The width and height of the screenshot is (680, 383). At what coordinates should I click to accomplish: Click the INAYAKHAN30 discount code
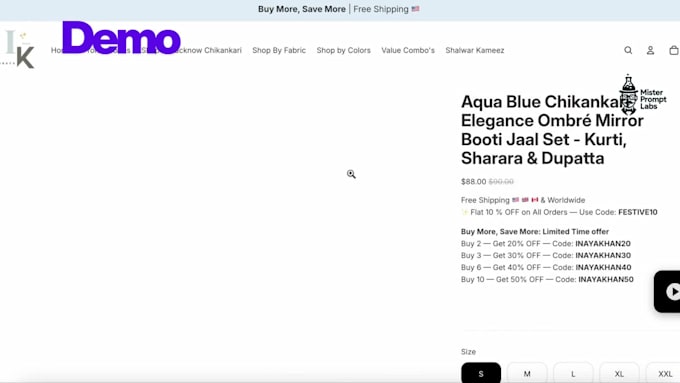coord(603,255)
